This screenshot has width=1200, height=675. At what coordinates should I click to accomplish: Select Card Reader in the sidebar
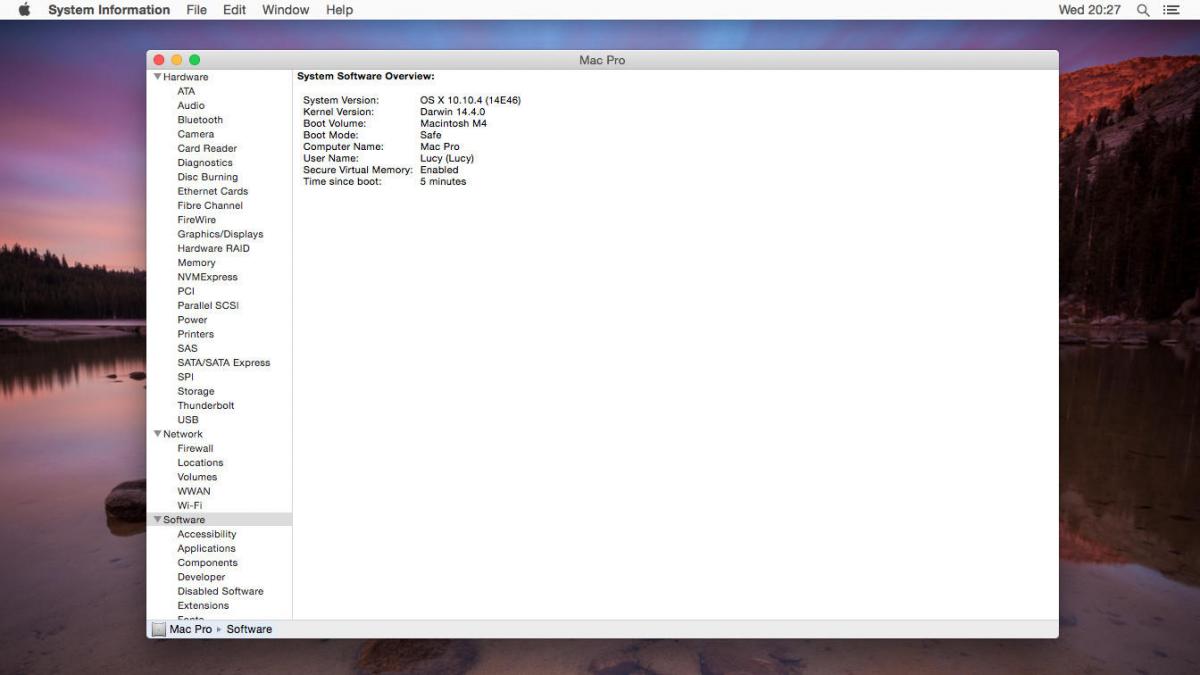point(207,148)
